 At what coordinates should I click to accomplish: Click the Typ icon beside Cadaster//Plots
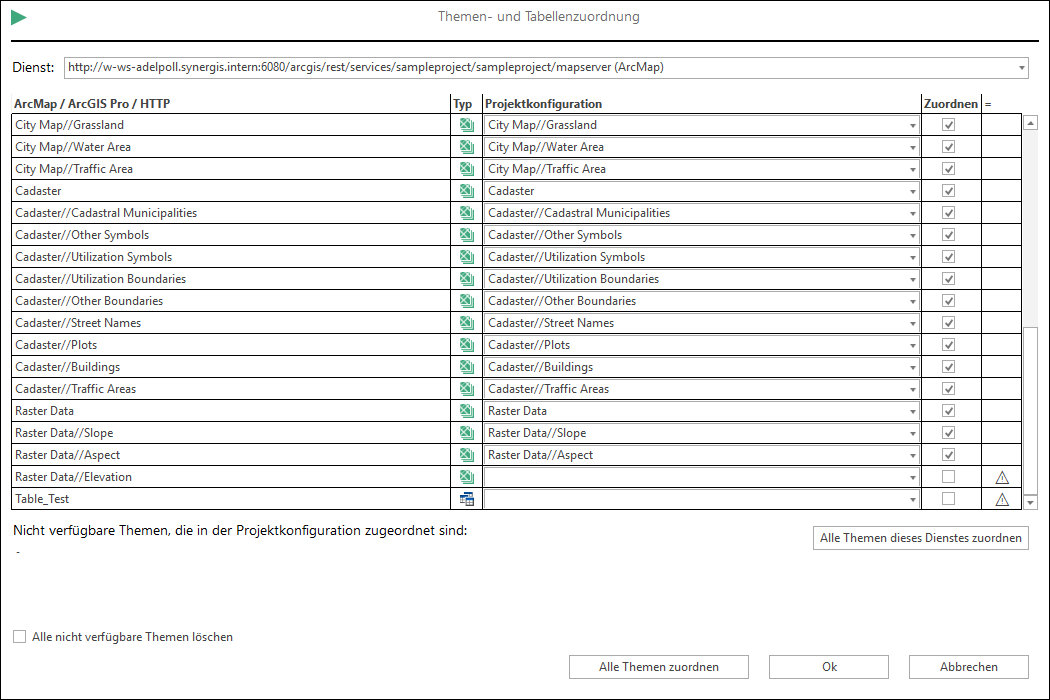(466, 344)
